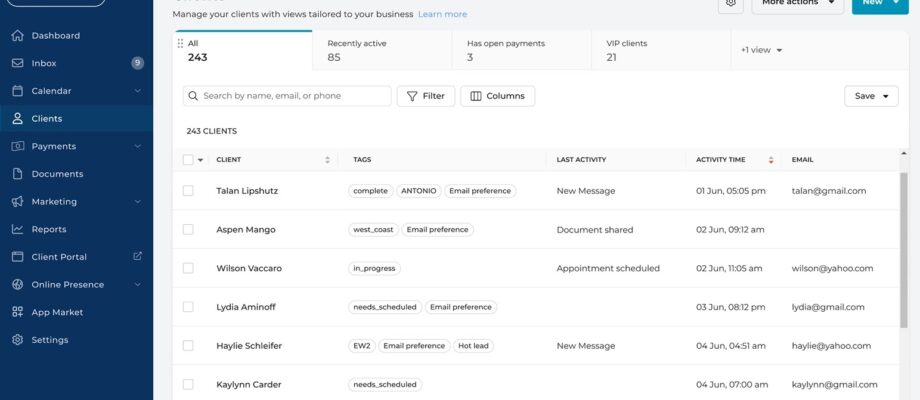Expand the Calendar submenu chevron
This screenshot has width=920, height=400.
pyautogui.click(x=138, y=91)
